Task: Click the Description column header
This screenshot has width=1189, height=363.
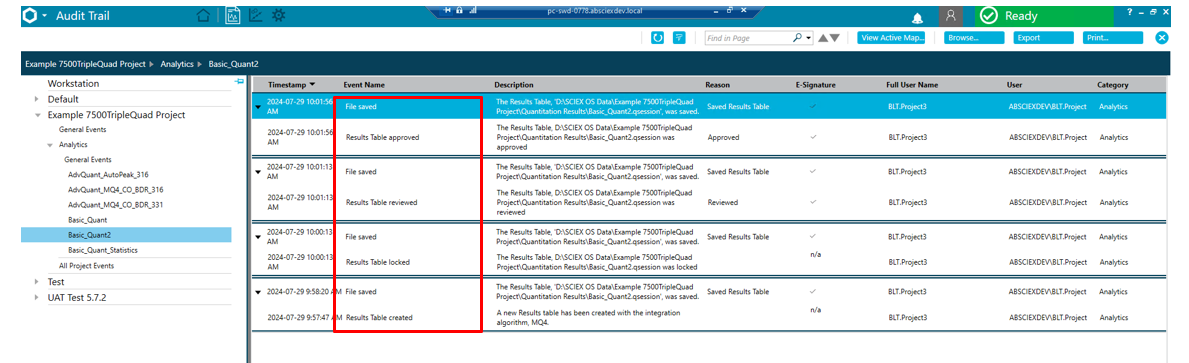Action: (514, 85)
